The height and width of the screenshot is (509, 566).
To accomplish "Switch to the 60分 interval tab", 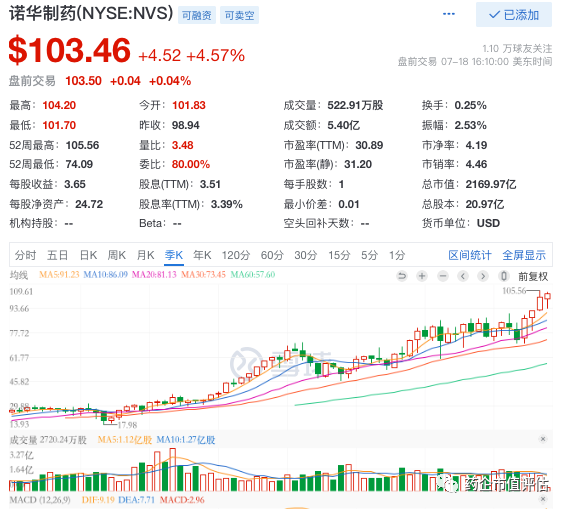I will (272, 255).
